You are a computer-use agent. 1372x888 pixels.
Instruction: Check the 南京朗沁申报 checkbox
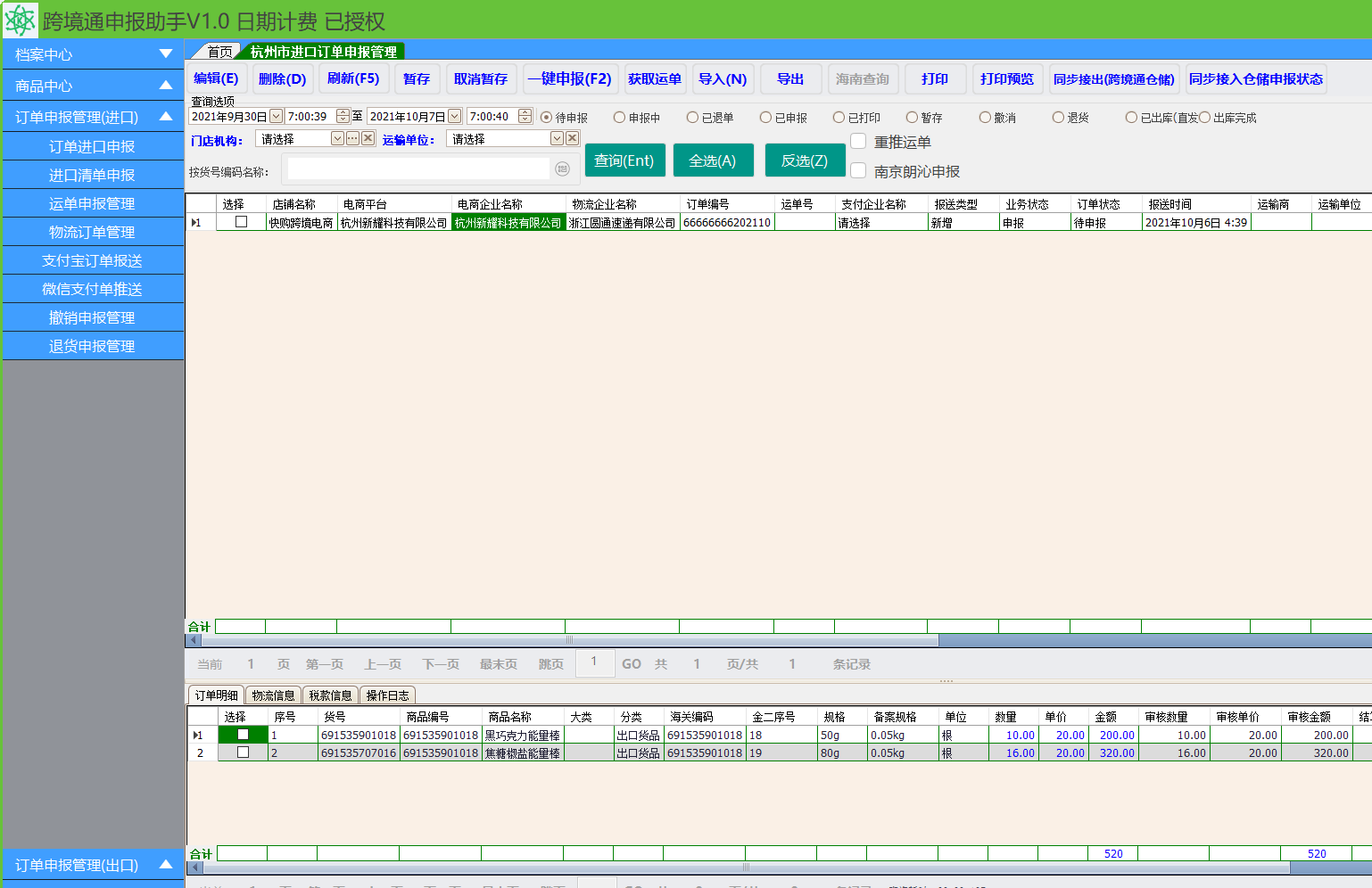[858, 170]
